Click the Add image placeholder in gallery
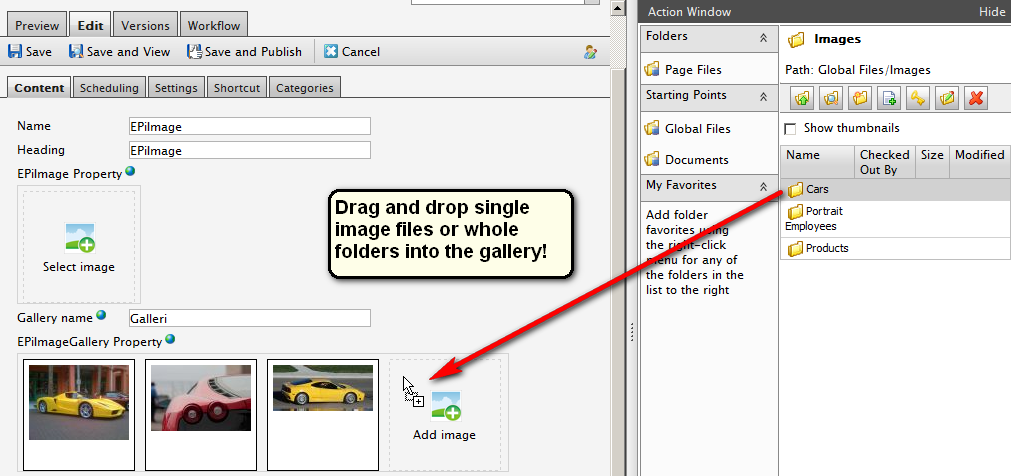The width and height of the screenshot is (1011, 476). tap(444, 413)
